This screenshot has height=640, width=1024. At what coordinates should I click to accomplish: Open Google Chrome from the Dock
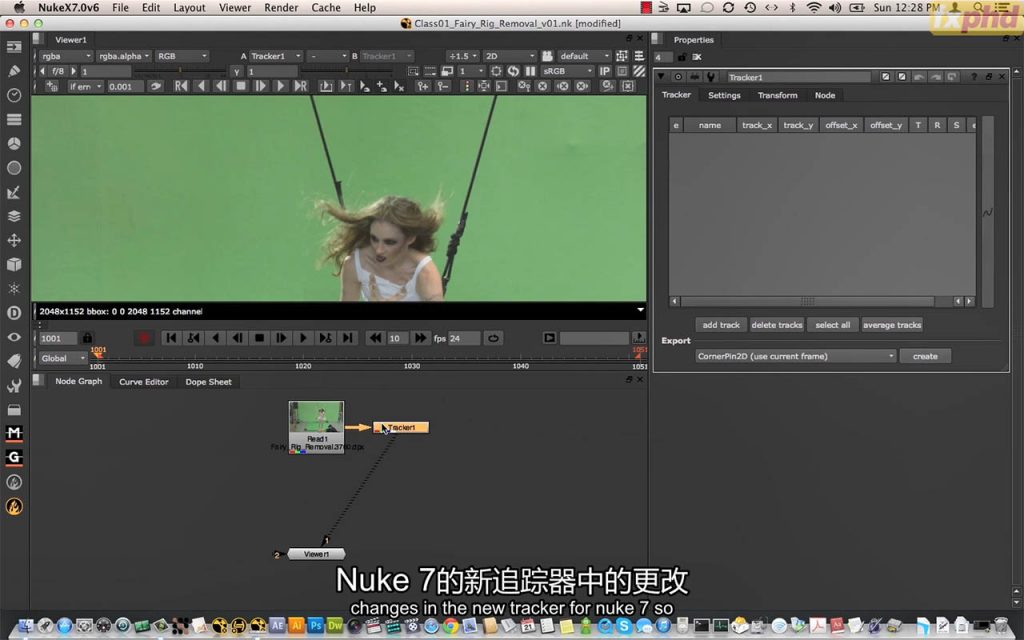450,626
